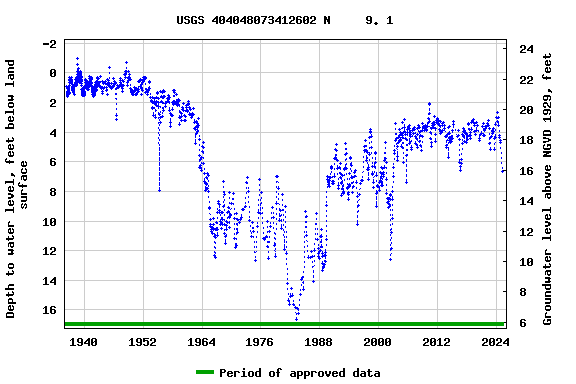Viewport: 576px width, 384px height.
Task: Click the chart title 'USGS 404048073412602 N'
Action: (x=253, y=20)
